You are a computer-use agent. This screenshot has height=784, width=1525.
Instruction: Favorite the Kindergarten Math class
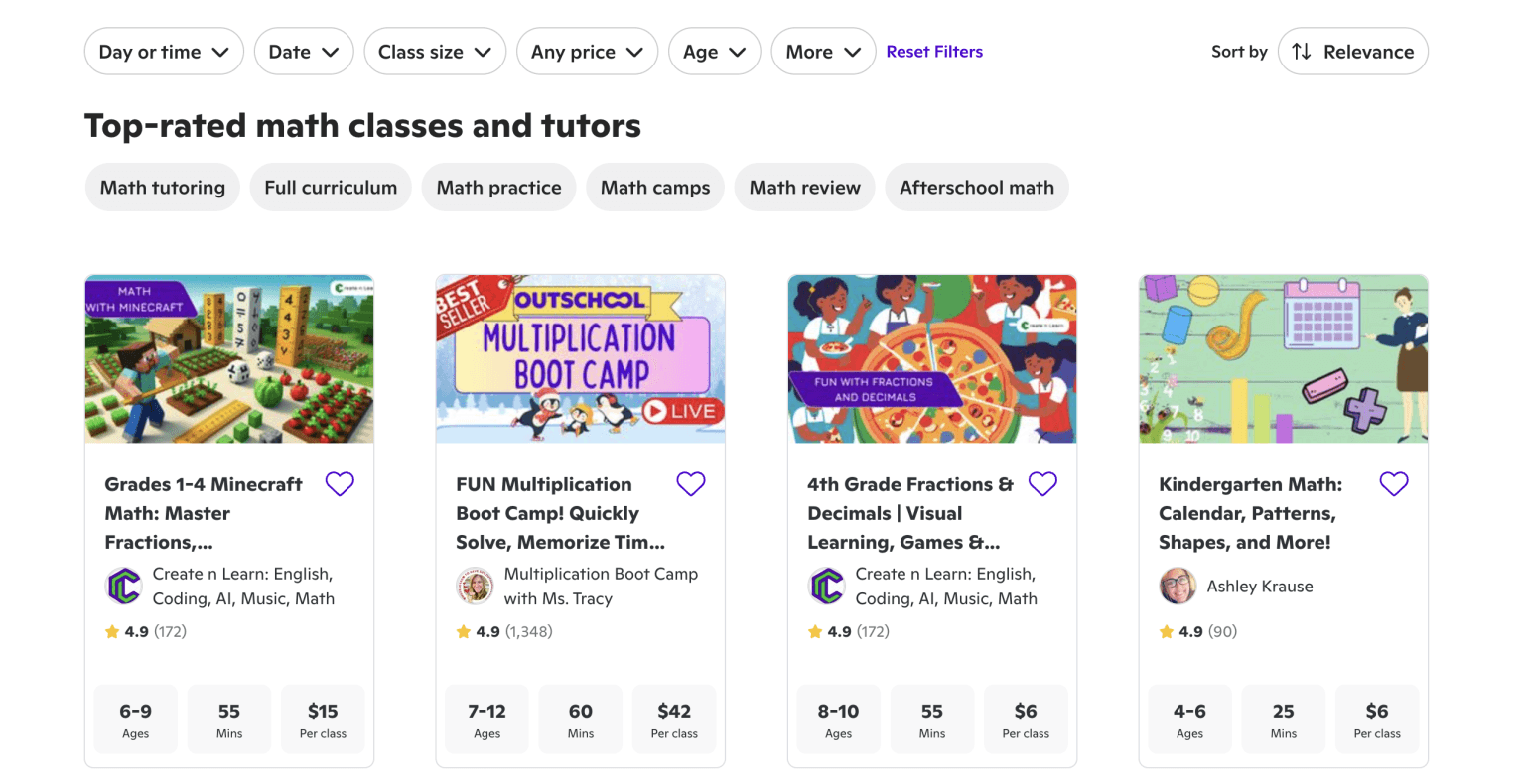click(1393, 483)
